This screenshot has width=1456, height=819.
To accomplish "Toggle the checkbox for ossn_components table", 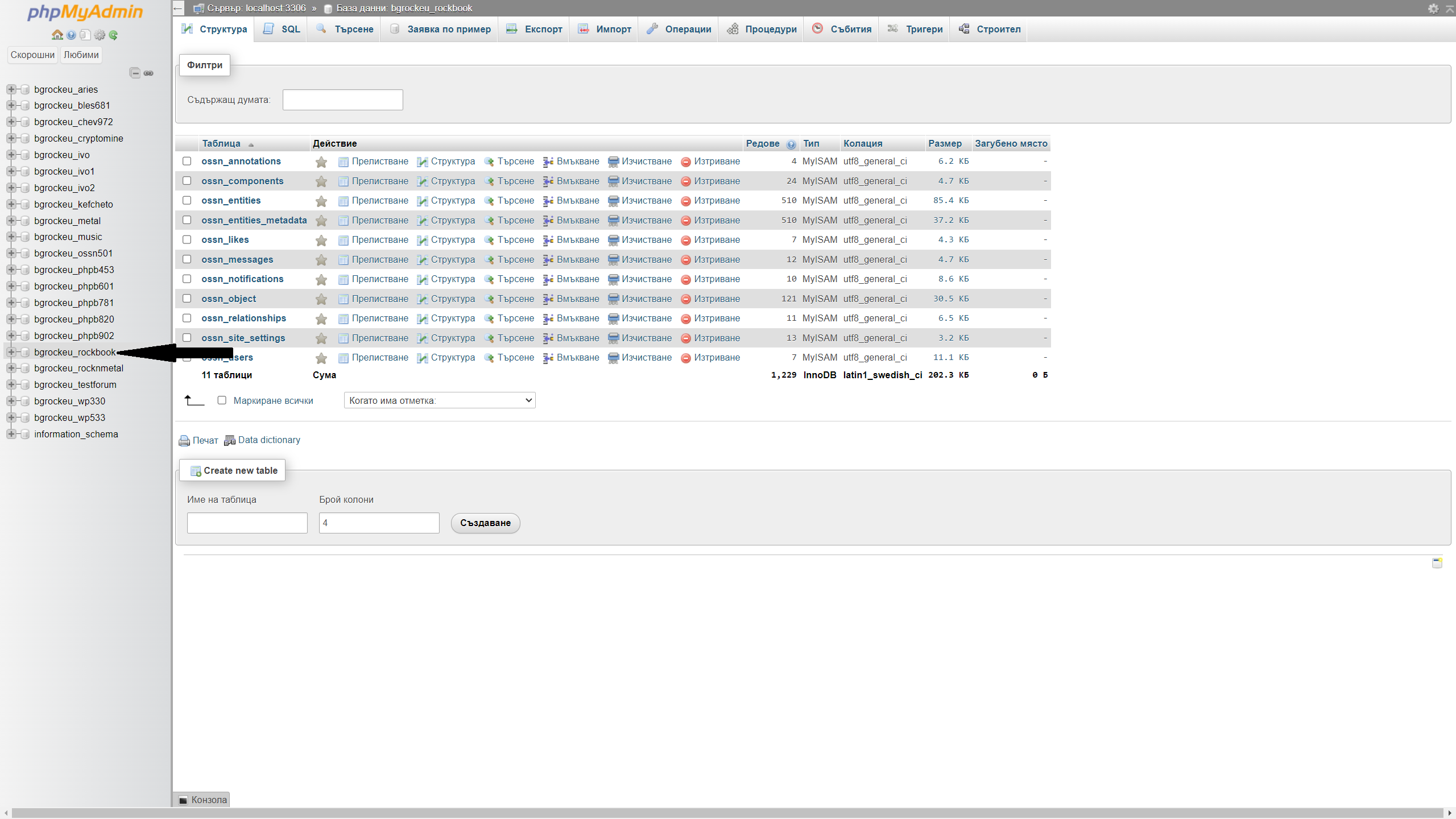I will point(188,180).
